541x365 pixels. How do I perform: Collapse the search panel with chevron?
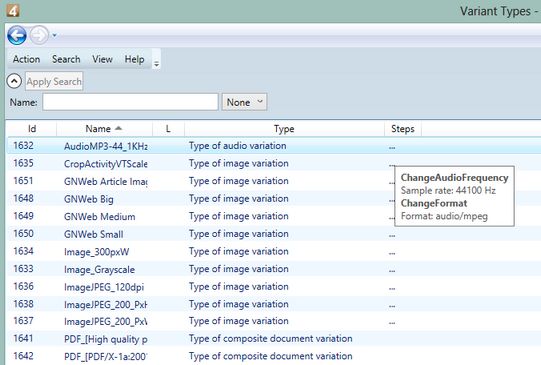pos(14,81)
